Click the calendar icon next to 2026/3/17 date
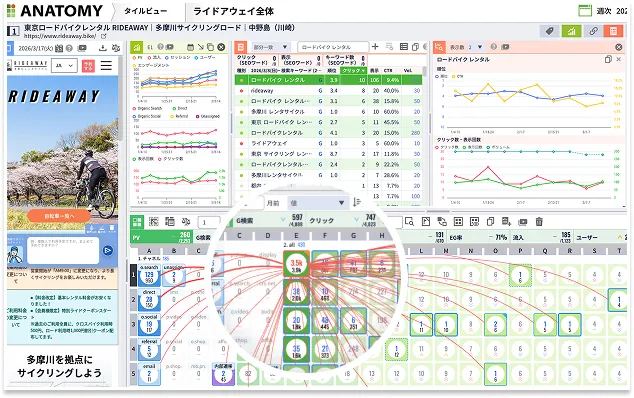This screenshot has width=634, height=398. pos(59,49)
